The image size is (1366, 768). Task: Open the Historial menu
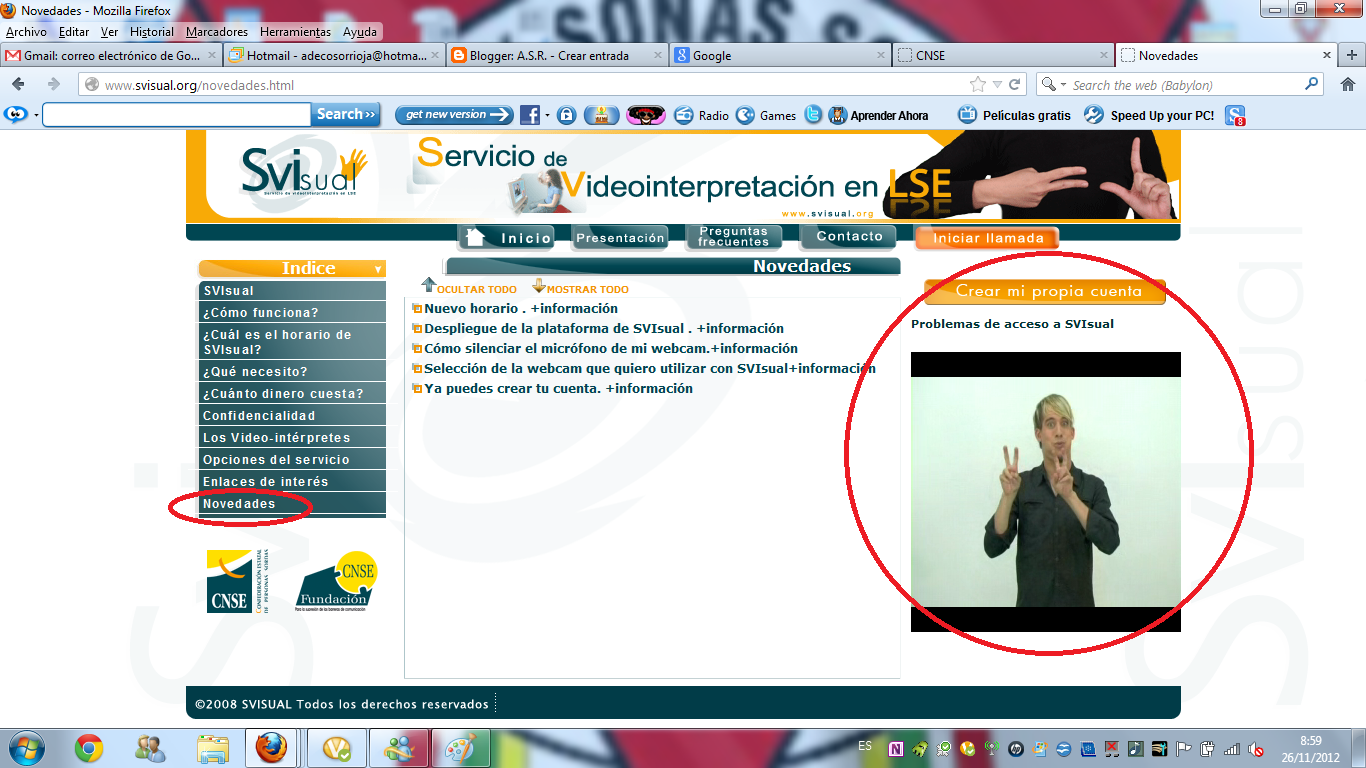click(152, 32)
